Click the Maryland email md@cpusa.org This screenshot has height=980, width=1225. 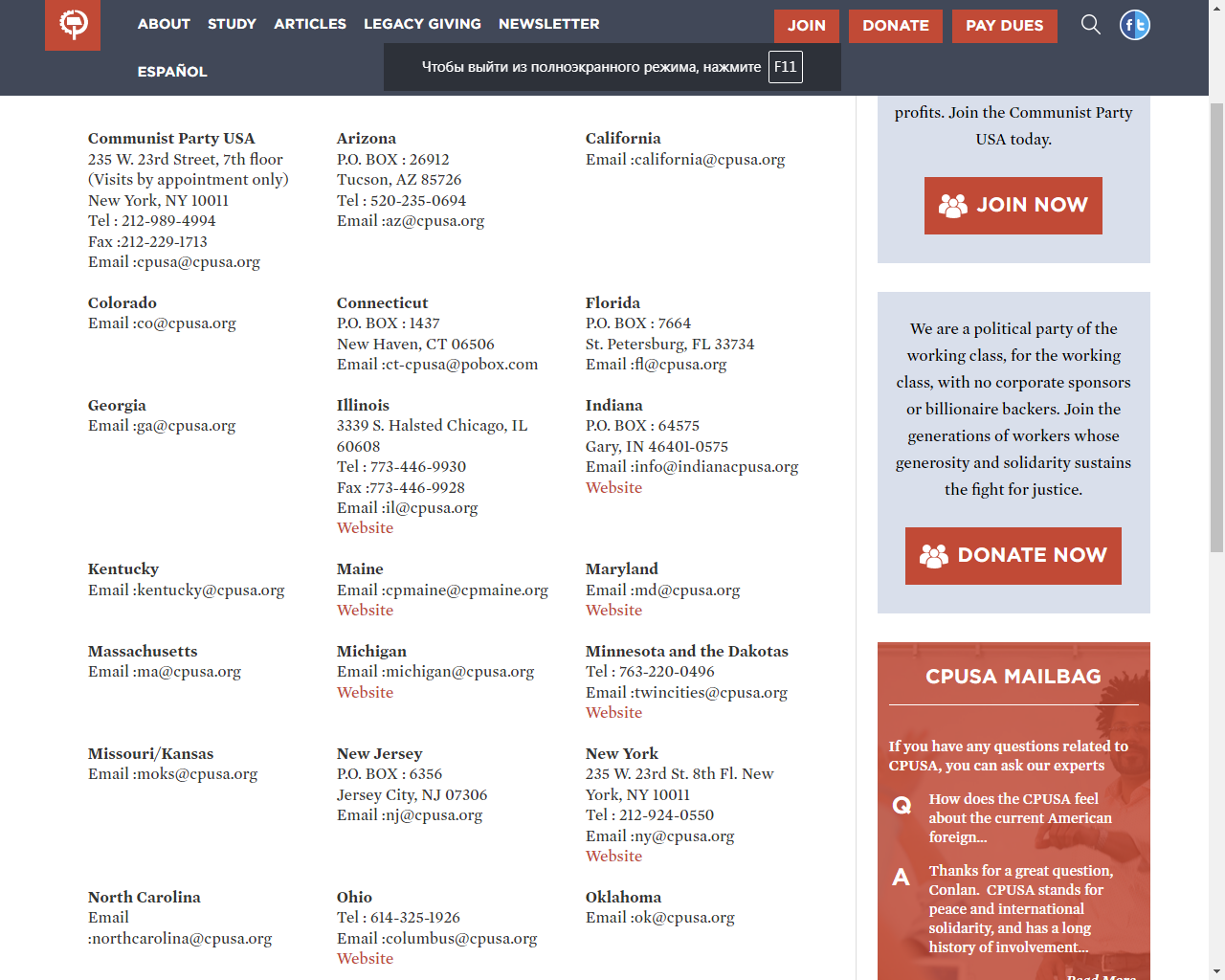click(686, 590)
